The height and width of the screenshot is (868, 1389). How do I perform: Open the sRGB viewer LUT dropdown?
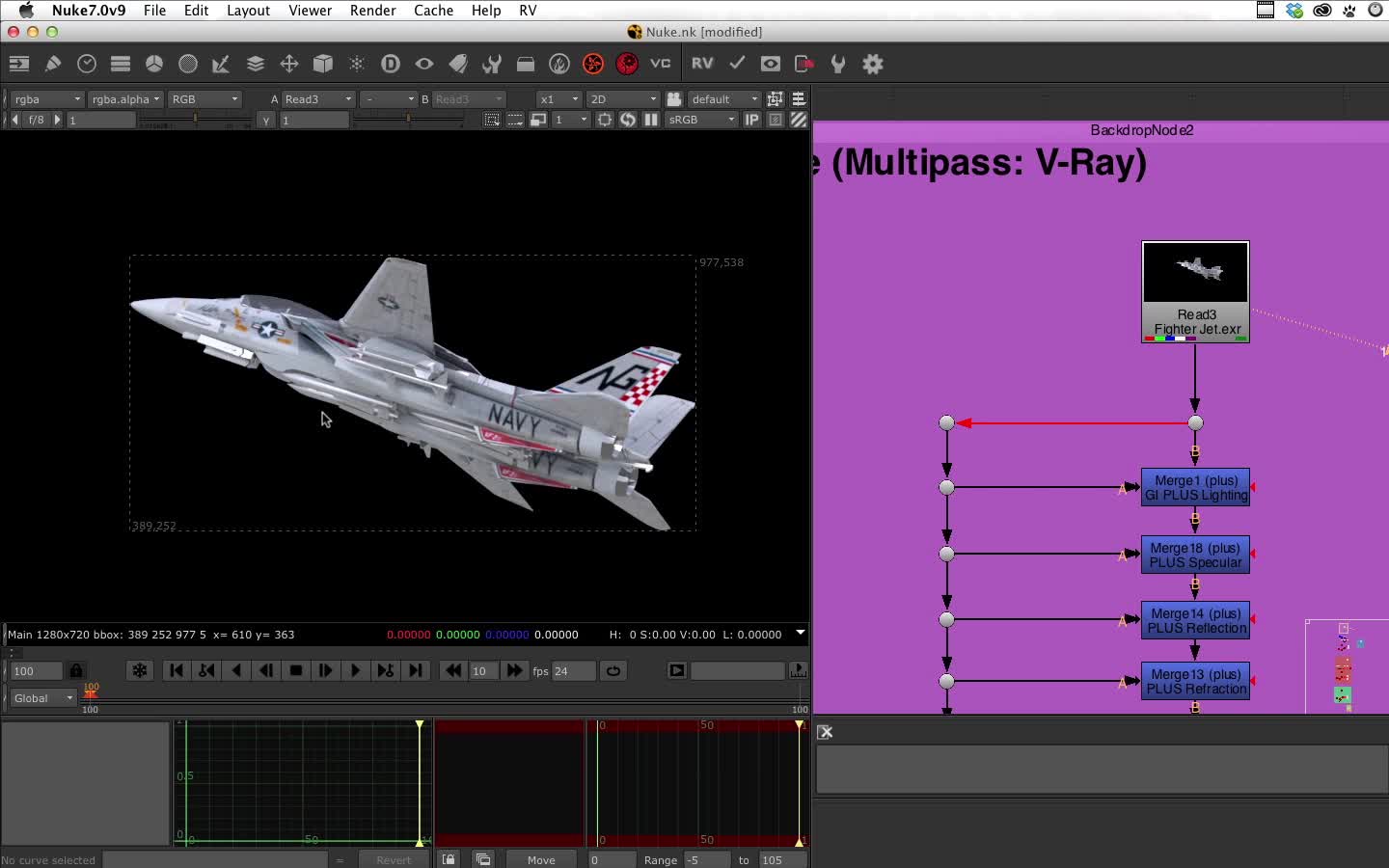click(701, 120)
